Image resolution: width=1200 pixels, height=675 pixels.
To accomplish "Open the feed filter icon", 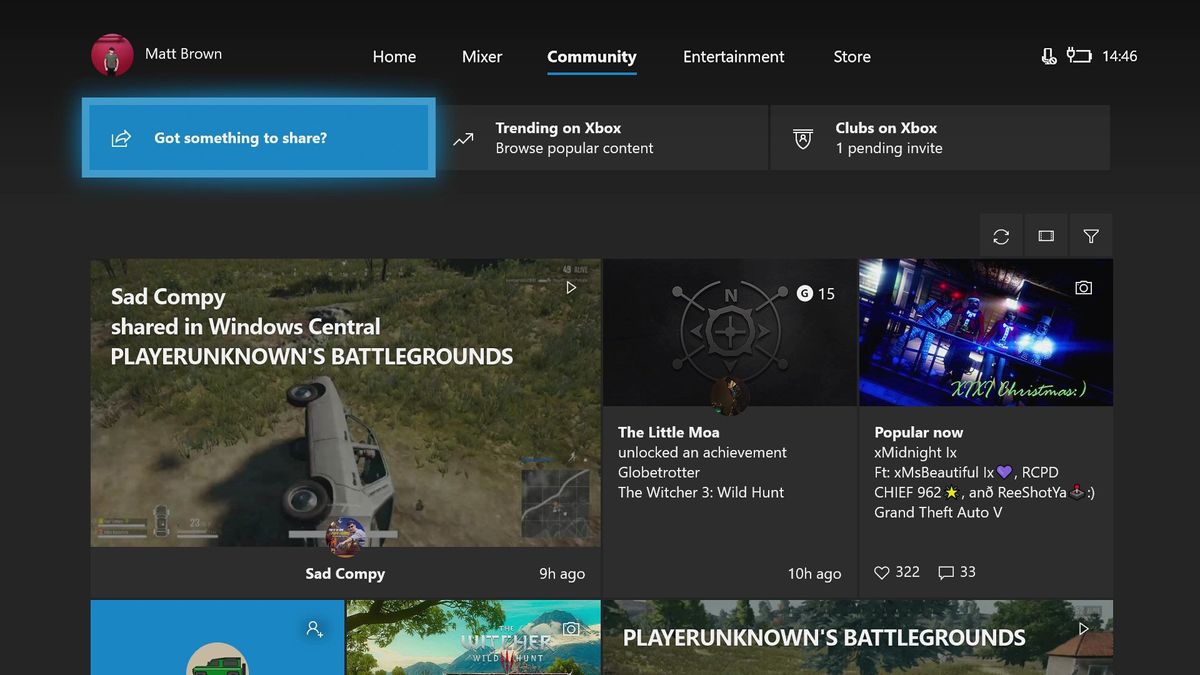I will point(1091,235).
